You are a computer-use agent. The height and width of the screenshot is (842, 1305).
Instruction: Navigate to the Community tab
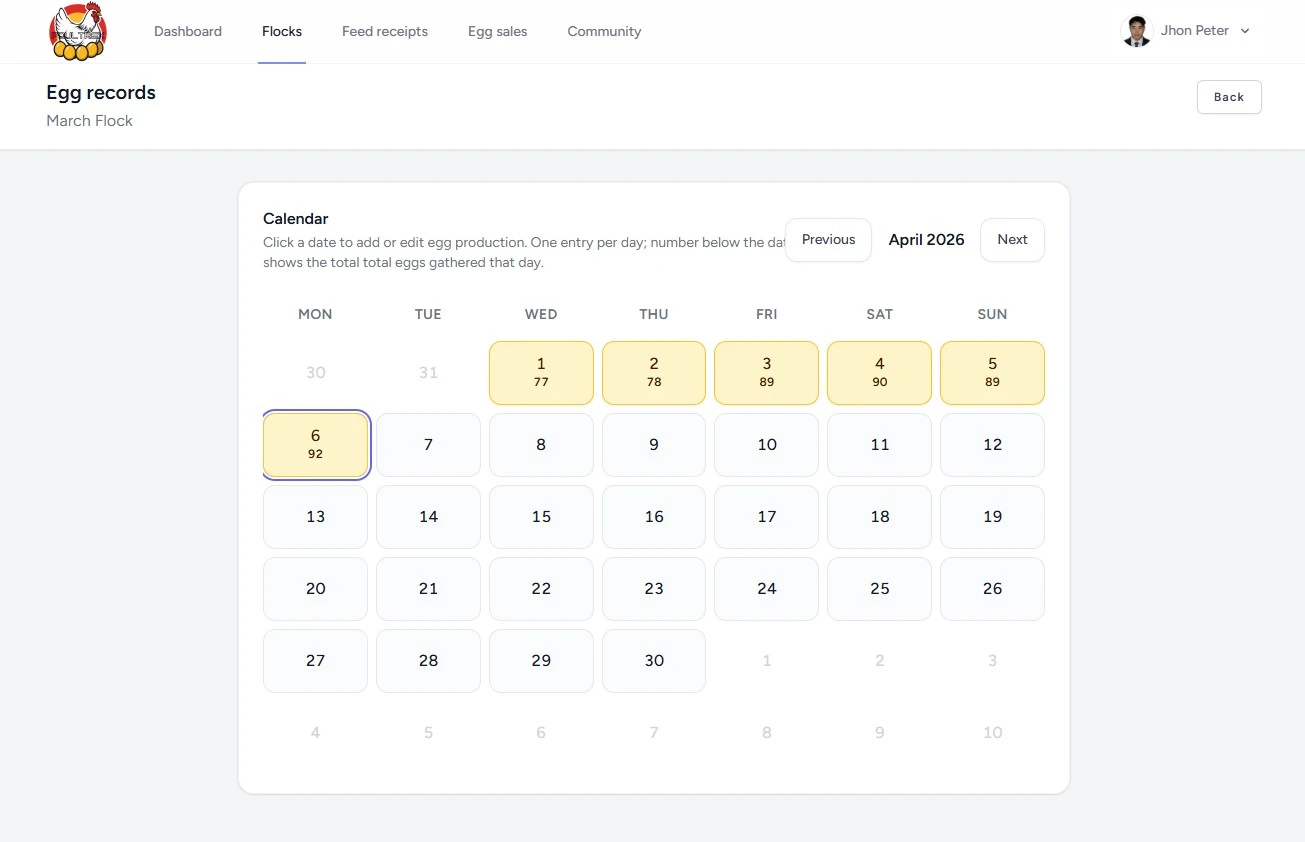coord(604,31)
